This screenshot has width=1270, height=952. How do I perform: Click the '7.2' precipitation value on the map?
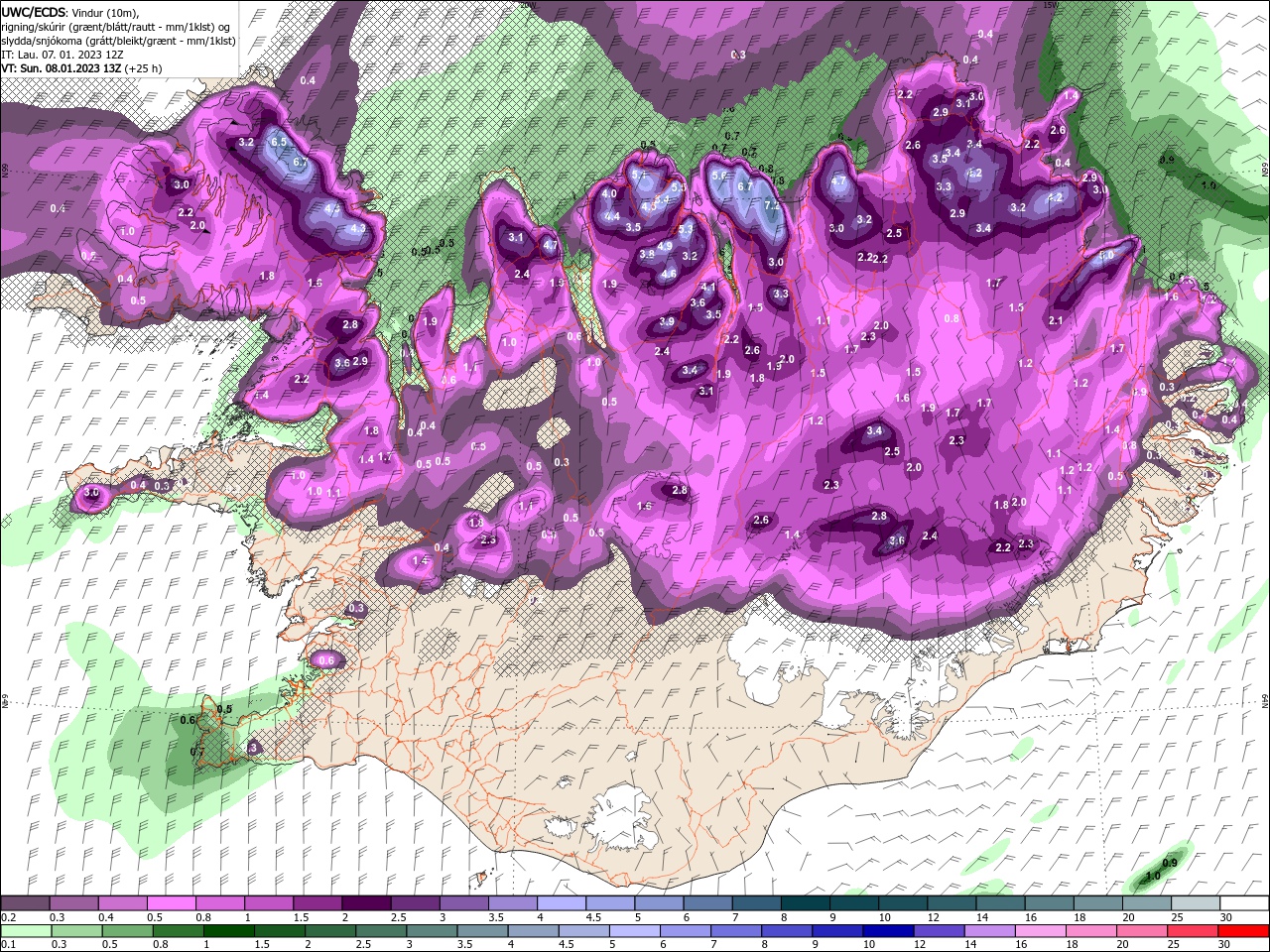(x=774, y=206)
